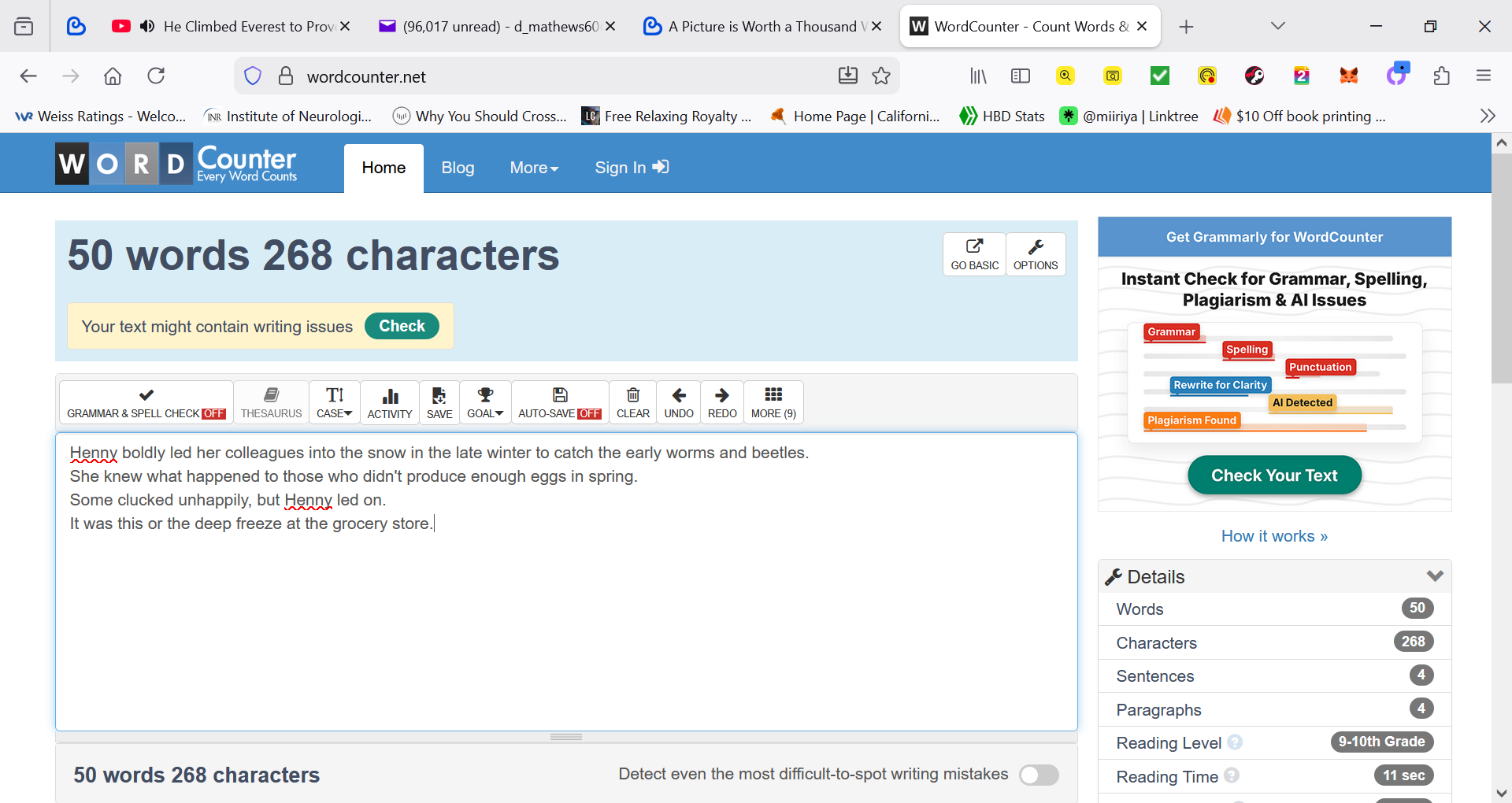Click the MetaMask fox extension icon
The width and height of the screenshot is (1512, 803).
[x=1349, y=76]
